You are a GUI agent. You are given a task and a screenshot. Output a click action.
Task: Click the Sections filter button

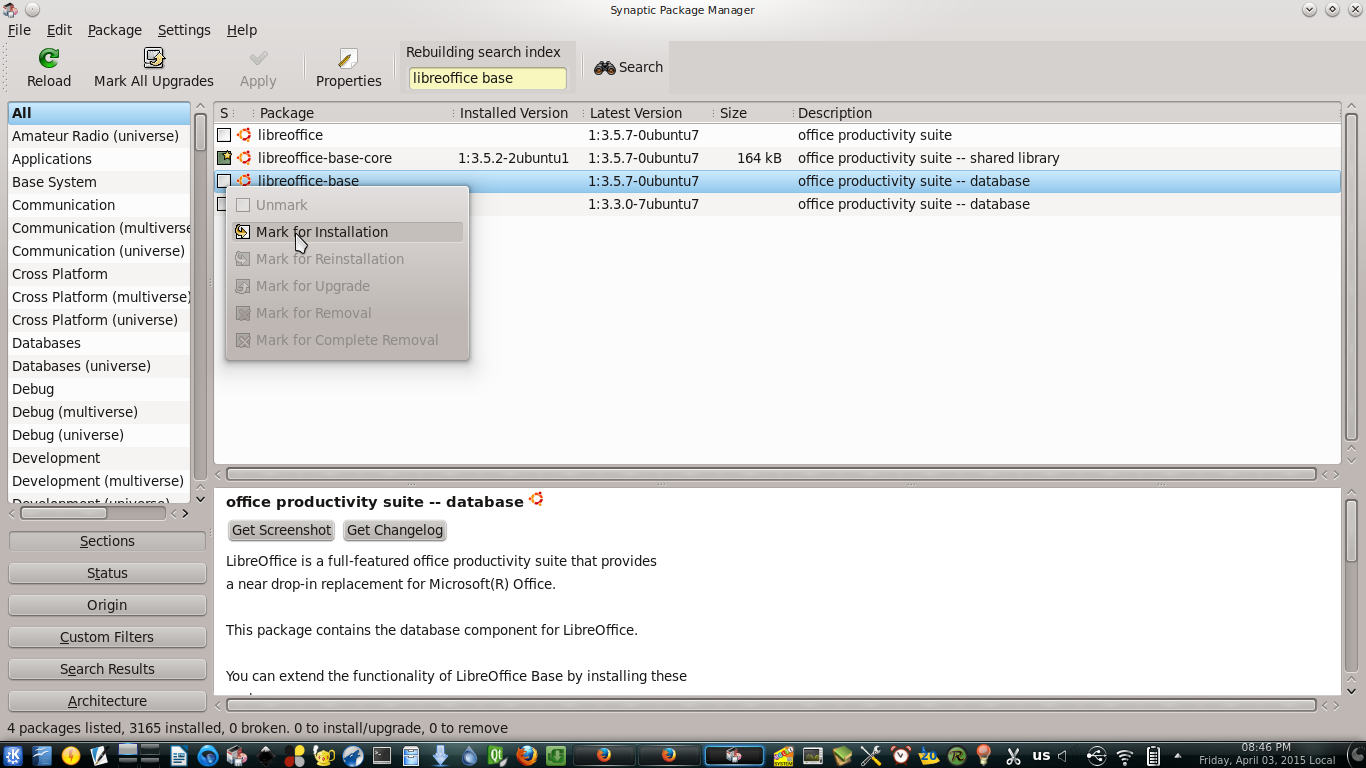tap(107, 541)
